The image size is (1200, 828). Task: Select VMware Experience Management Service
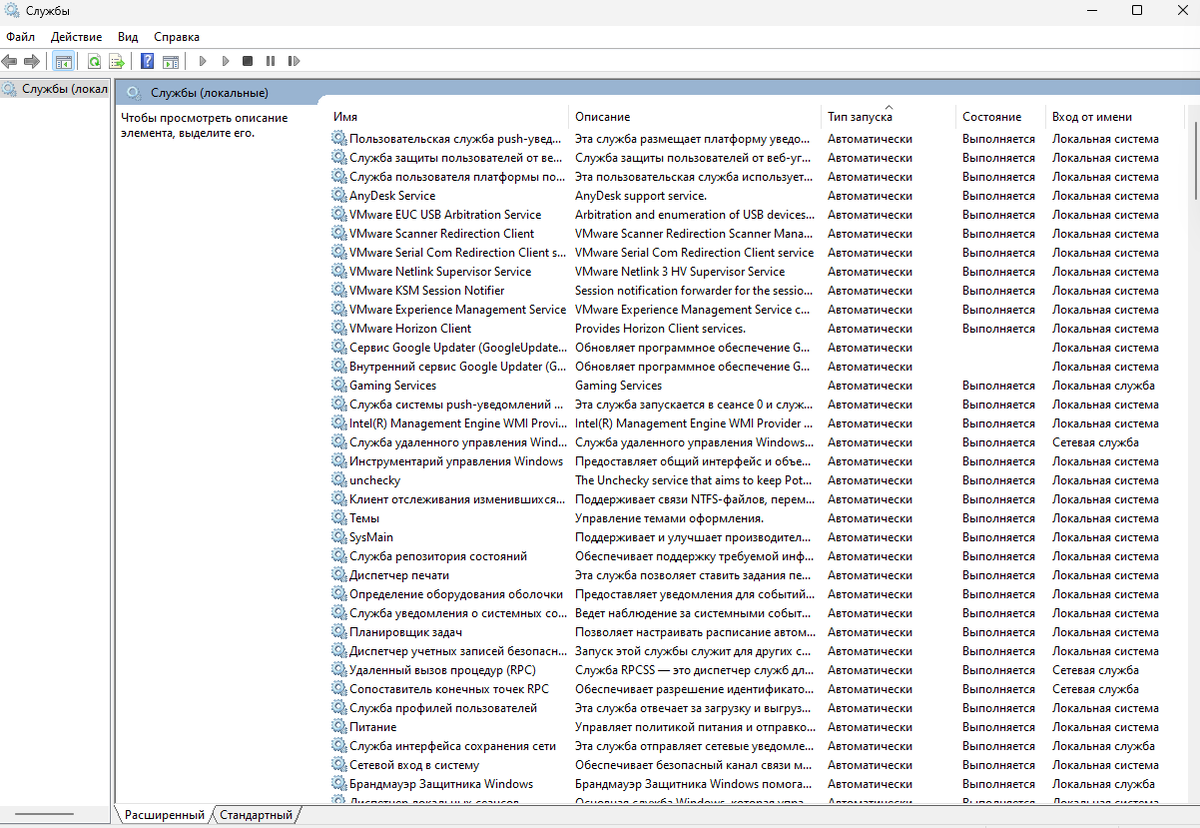coord(457,310)
